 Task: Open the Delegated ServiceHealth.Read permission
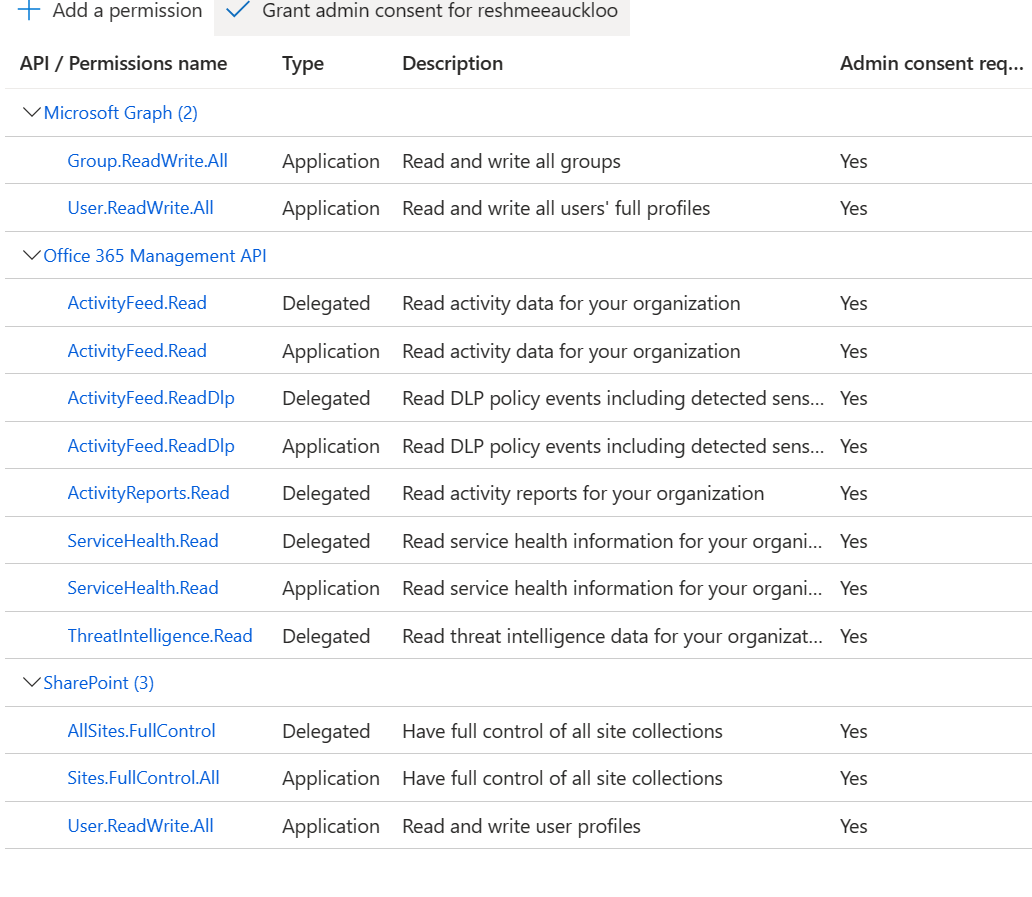coord(143,541)
